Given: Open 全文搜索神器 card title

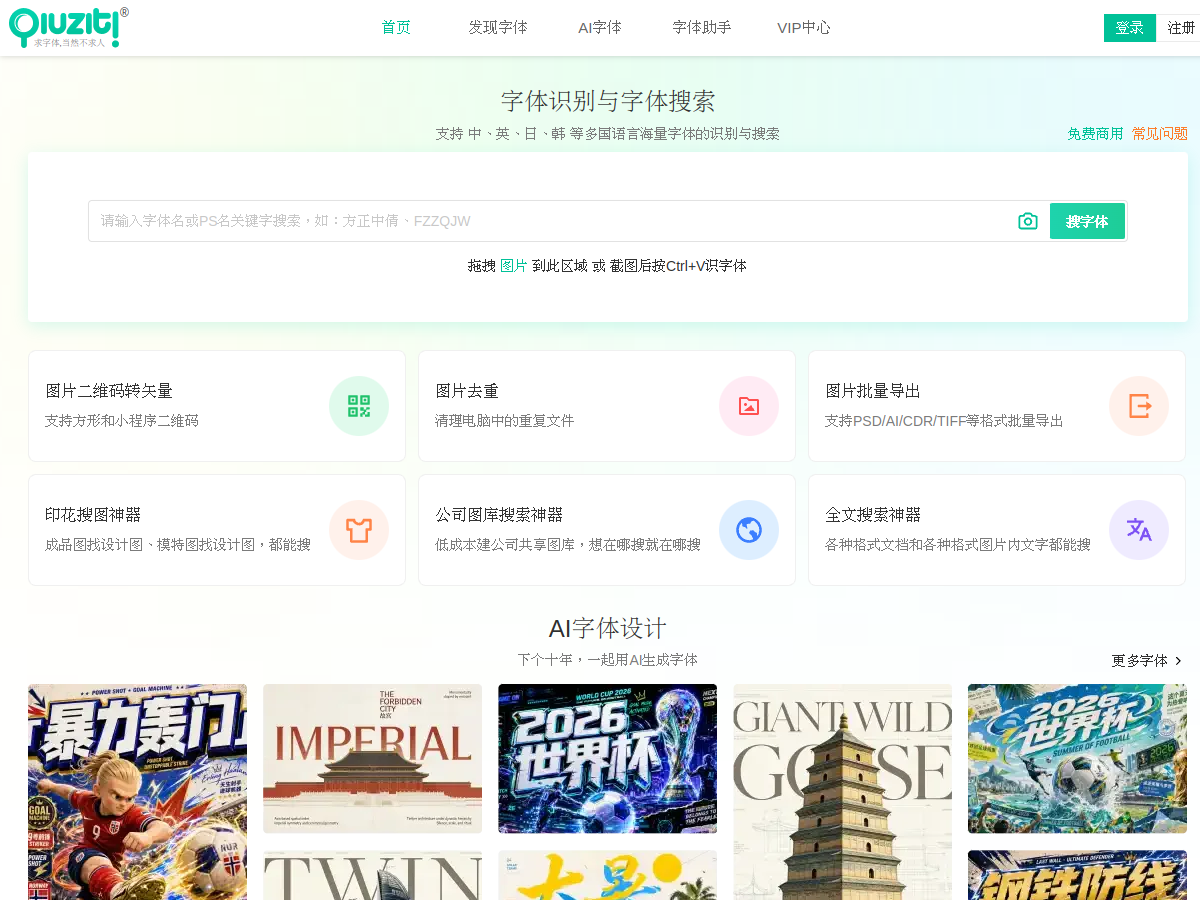Looking at the screenshot, I should [x=873, y=515].
